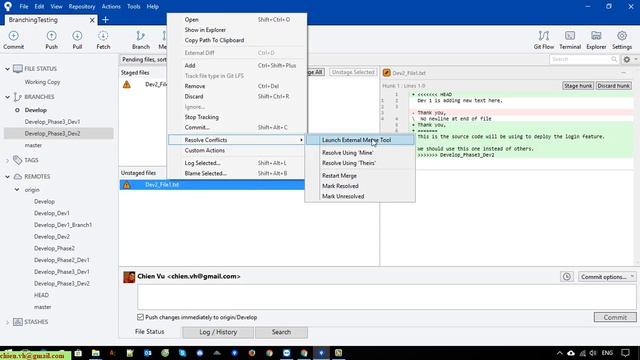Click the Chien Vu avatar image
The image size is (640, 360).
(129, 277)
